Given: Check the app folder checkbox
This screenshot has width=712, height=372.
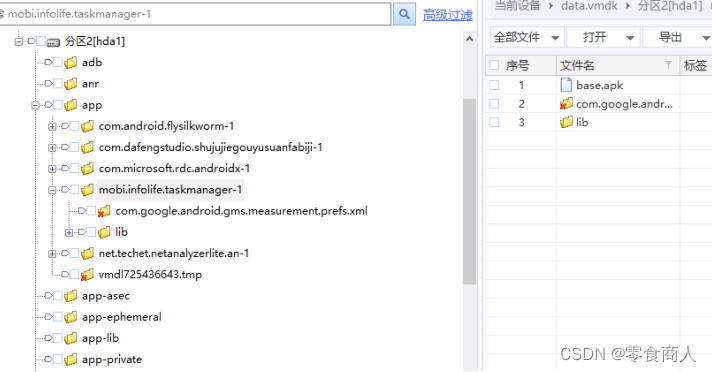Looking at the screenshot, I should coord(58,105).
